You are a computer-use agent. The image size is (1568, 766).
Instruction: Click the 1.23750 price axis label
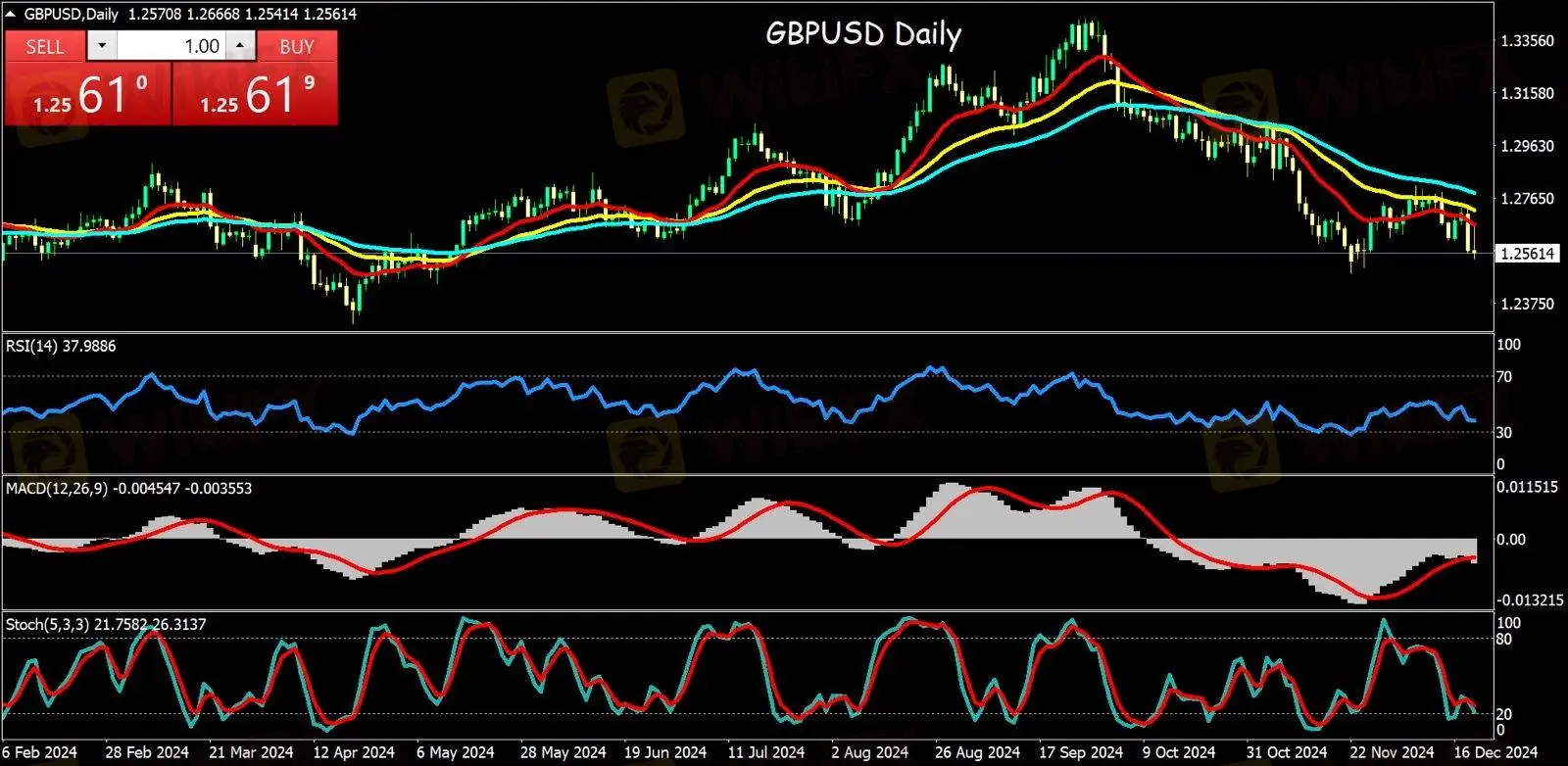(1527, 304)
